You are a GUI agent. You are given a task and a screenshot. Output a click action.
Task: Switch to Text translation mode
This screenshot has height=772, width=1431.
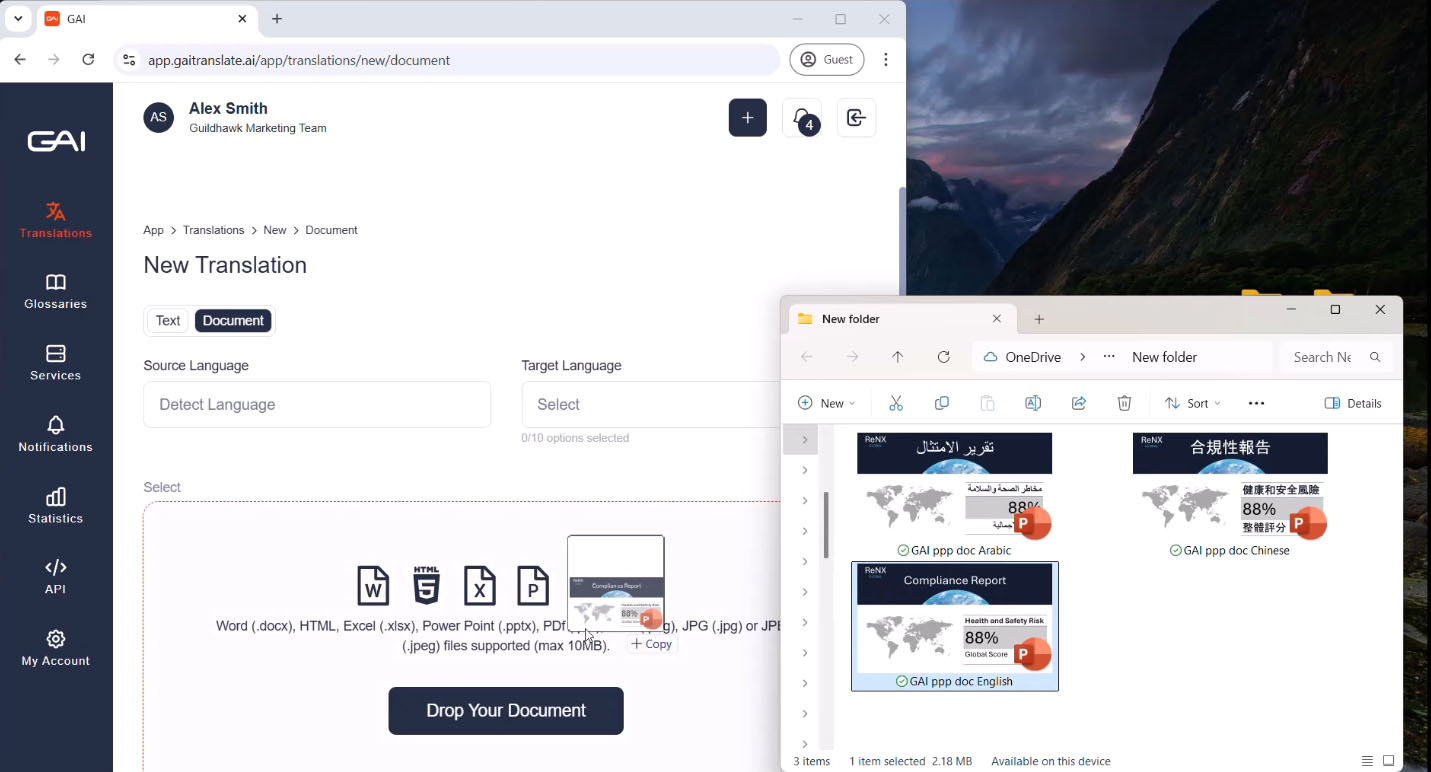[168, 321]
